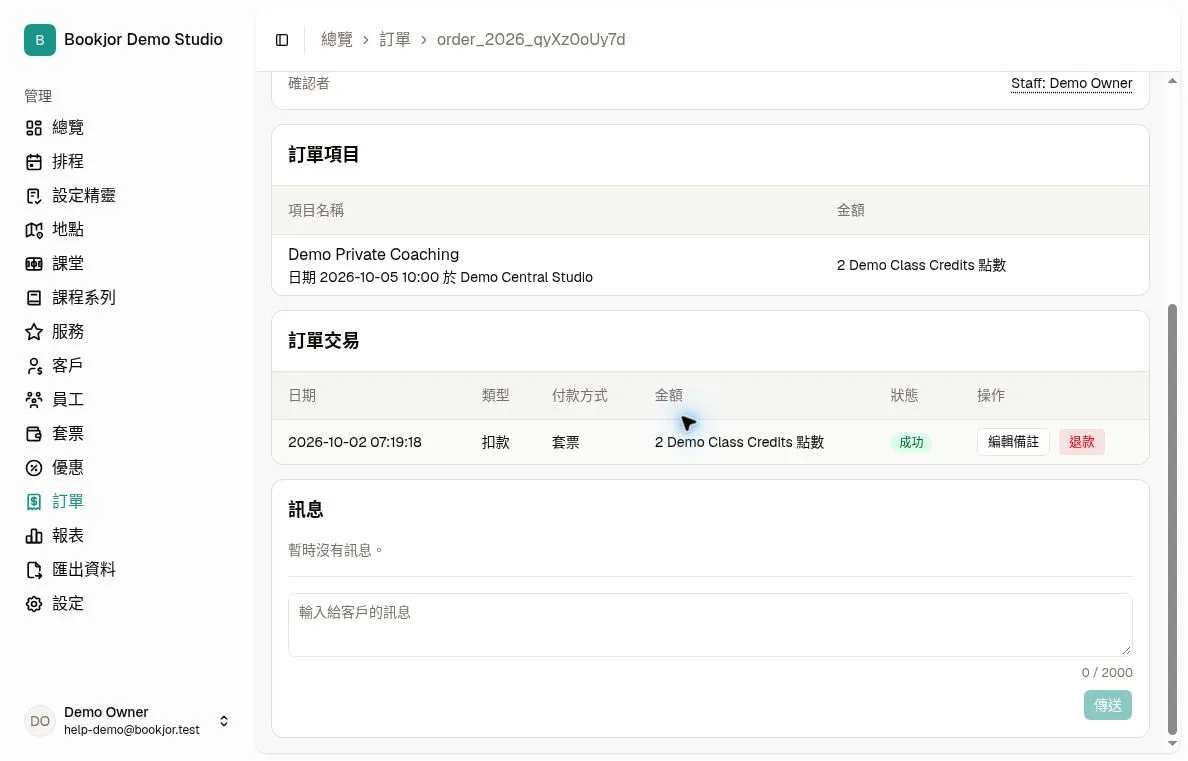
Task: Click the order_2026_qyXzOoUy7d breadcrumb text
Action: point(531,39)
